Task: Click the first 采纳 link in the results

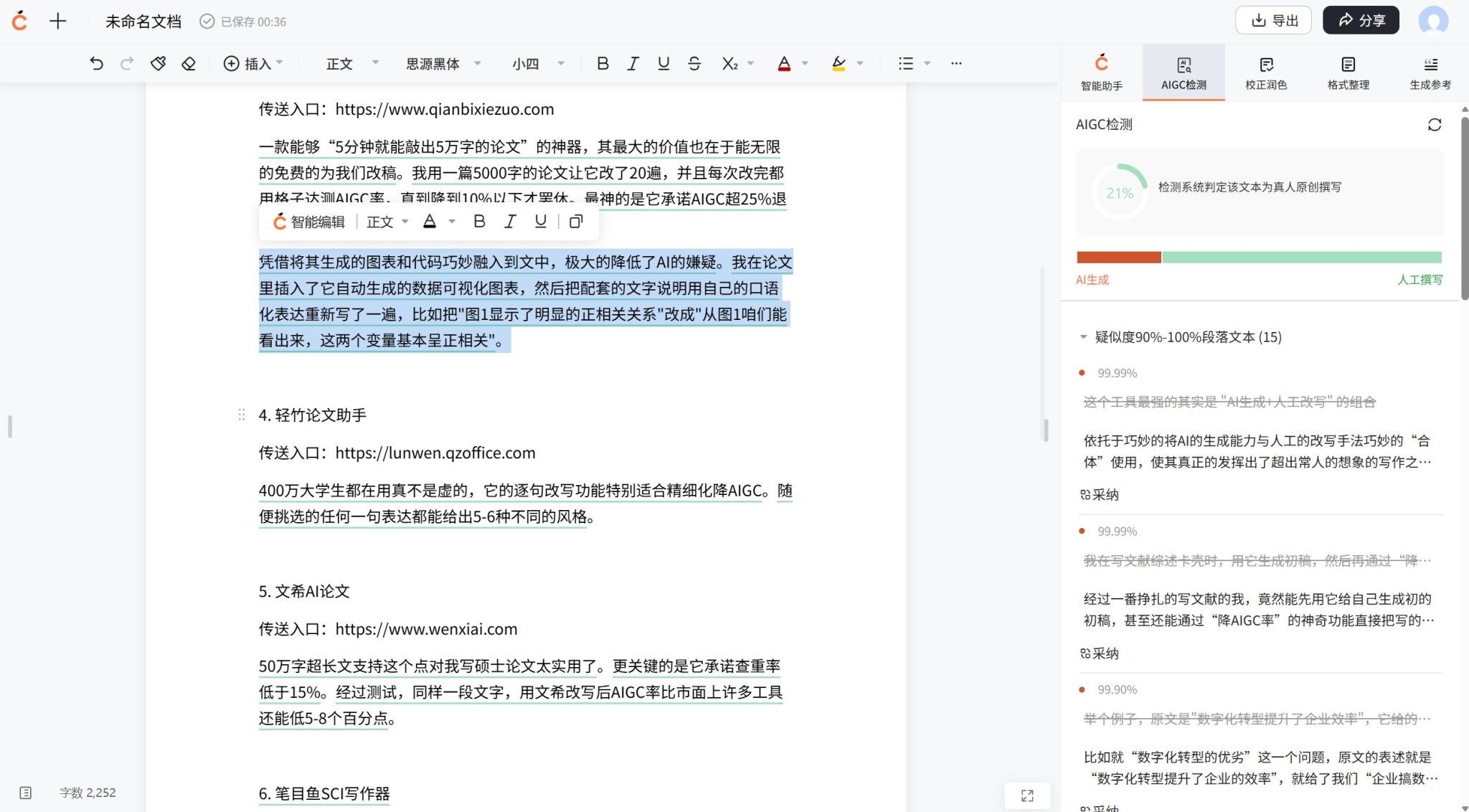Action: point(1100,494)
